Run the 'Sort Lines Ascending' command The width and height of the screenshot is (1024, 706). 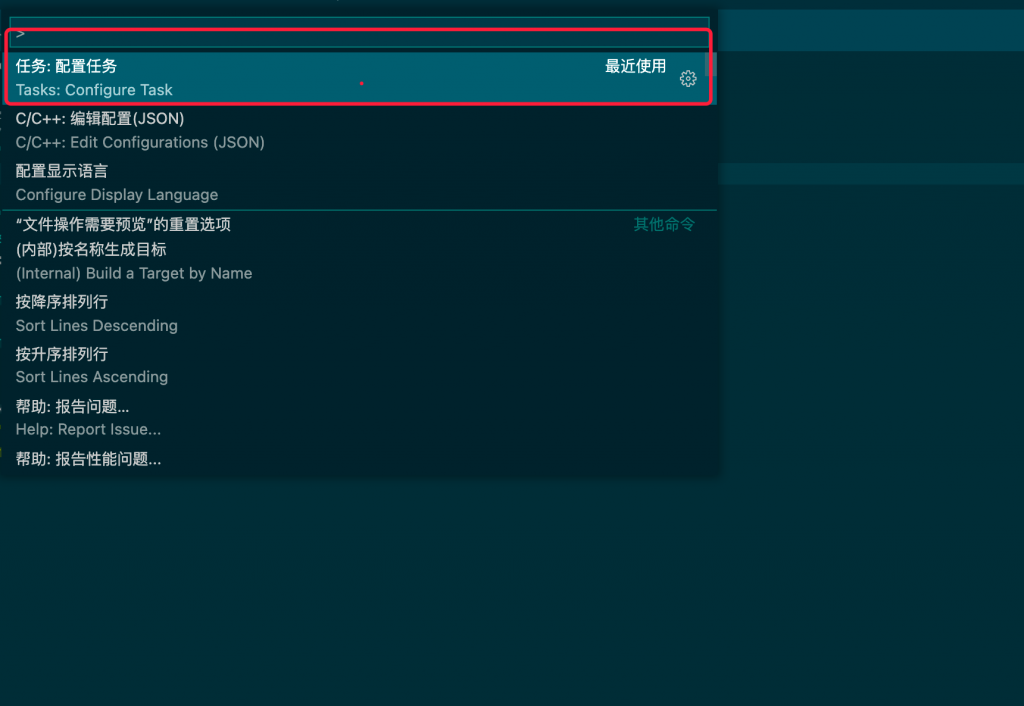click(x=92, y=377)
